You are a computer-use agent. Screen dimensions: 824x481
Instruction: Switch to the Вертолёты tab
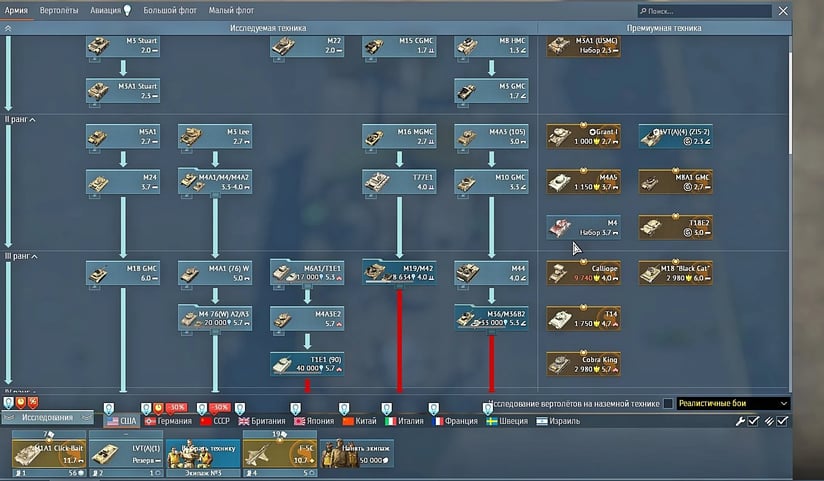click(x=59, y=10)
